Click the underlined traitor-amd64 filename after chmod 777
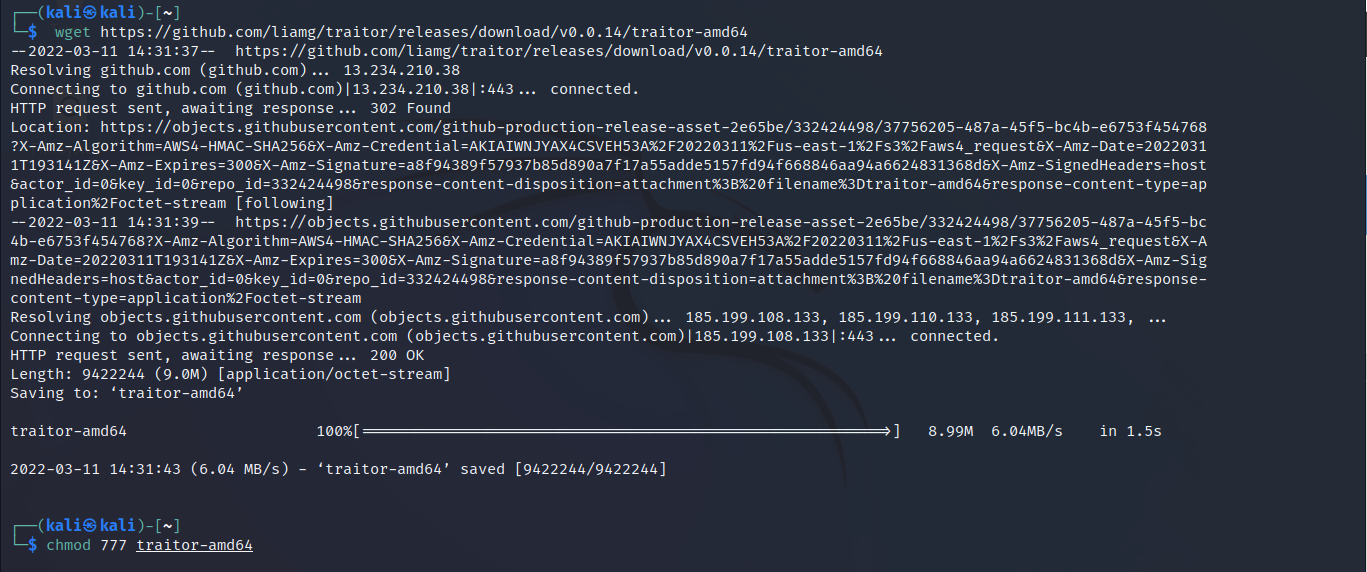This screenshot has height=572, width=1367. coord(194,545)
